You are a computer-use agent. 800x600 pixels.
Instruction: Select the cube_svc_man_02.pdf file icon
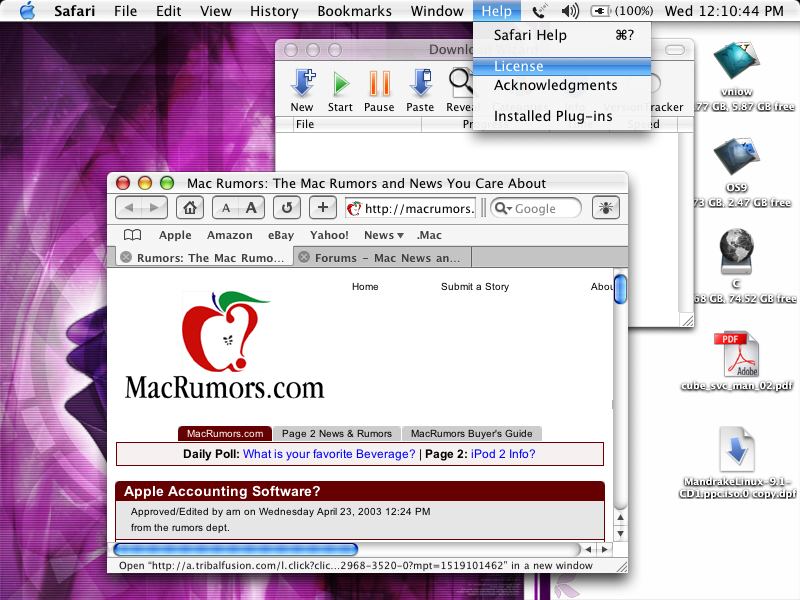click(x=737, y=354)
